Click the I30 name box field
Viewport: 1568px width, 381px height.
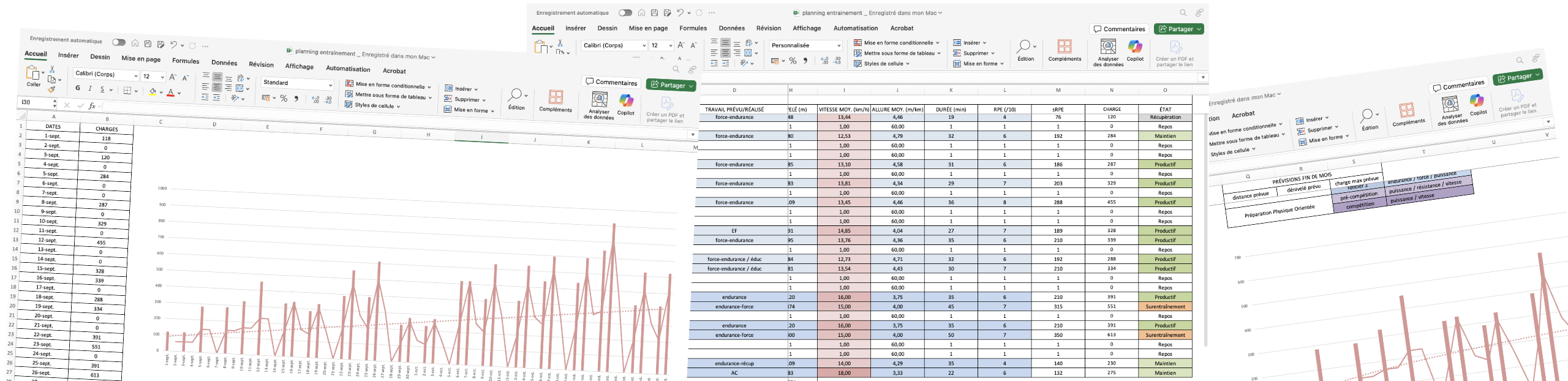tap(37, 102)
